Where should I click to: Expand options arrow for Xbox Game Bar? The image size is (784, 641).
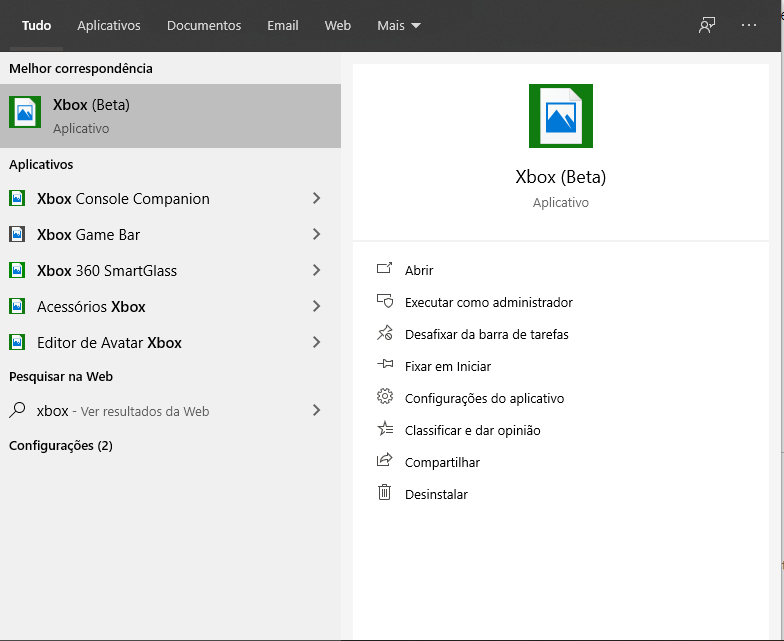pos(316,234)
